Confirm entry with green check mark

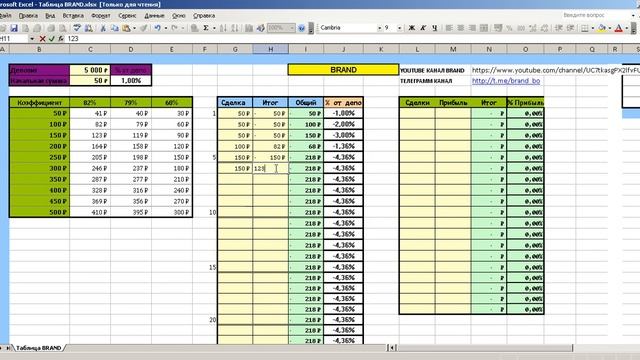(51, 39)
